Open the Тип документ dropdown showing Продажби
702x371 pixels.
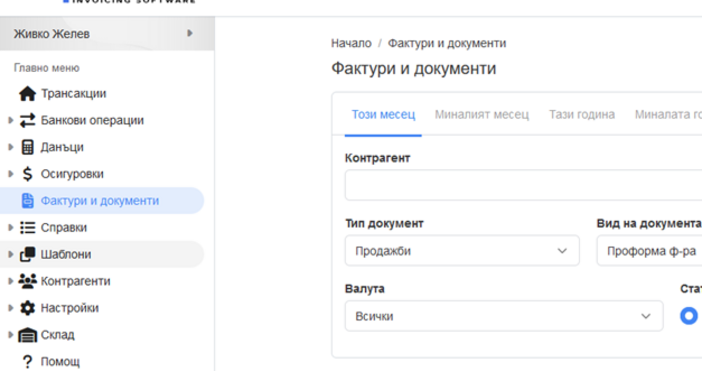tap(462, 251)
